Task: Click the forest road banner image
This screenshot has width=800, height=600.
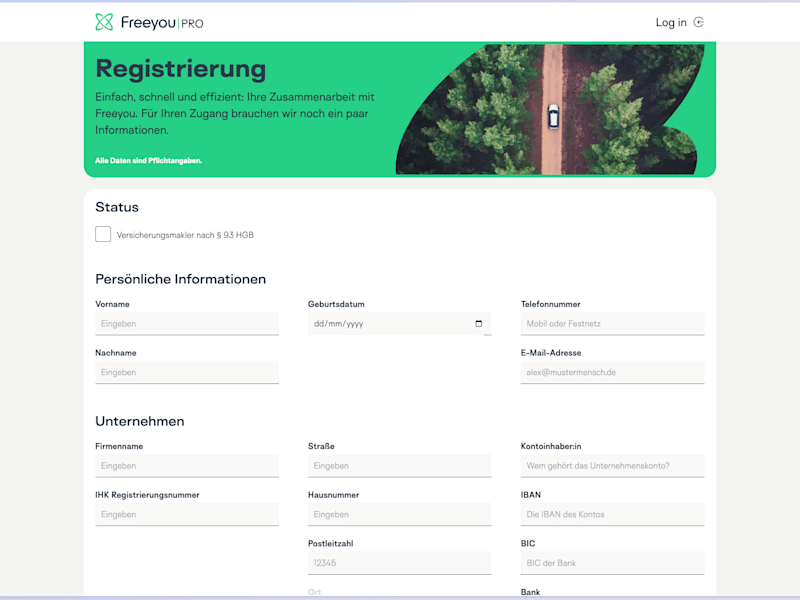Action: tap(550, 109)
